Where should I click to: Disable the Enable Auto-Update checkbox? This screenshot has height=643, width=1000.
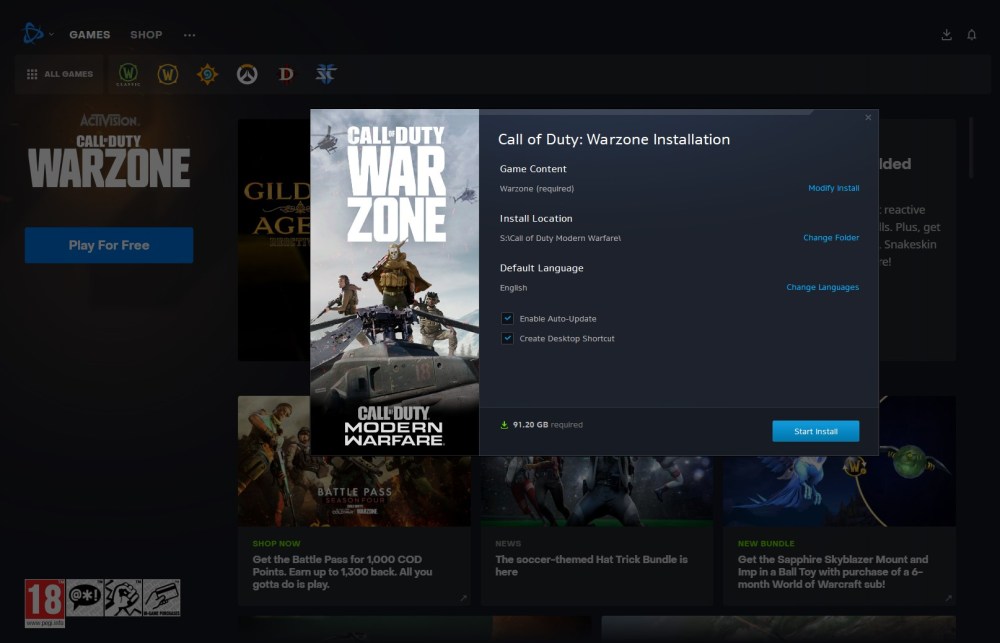507,318
